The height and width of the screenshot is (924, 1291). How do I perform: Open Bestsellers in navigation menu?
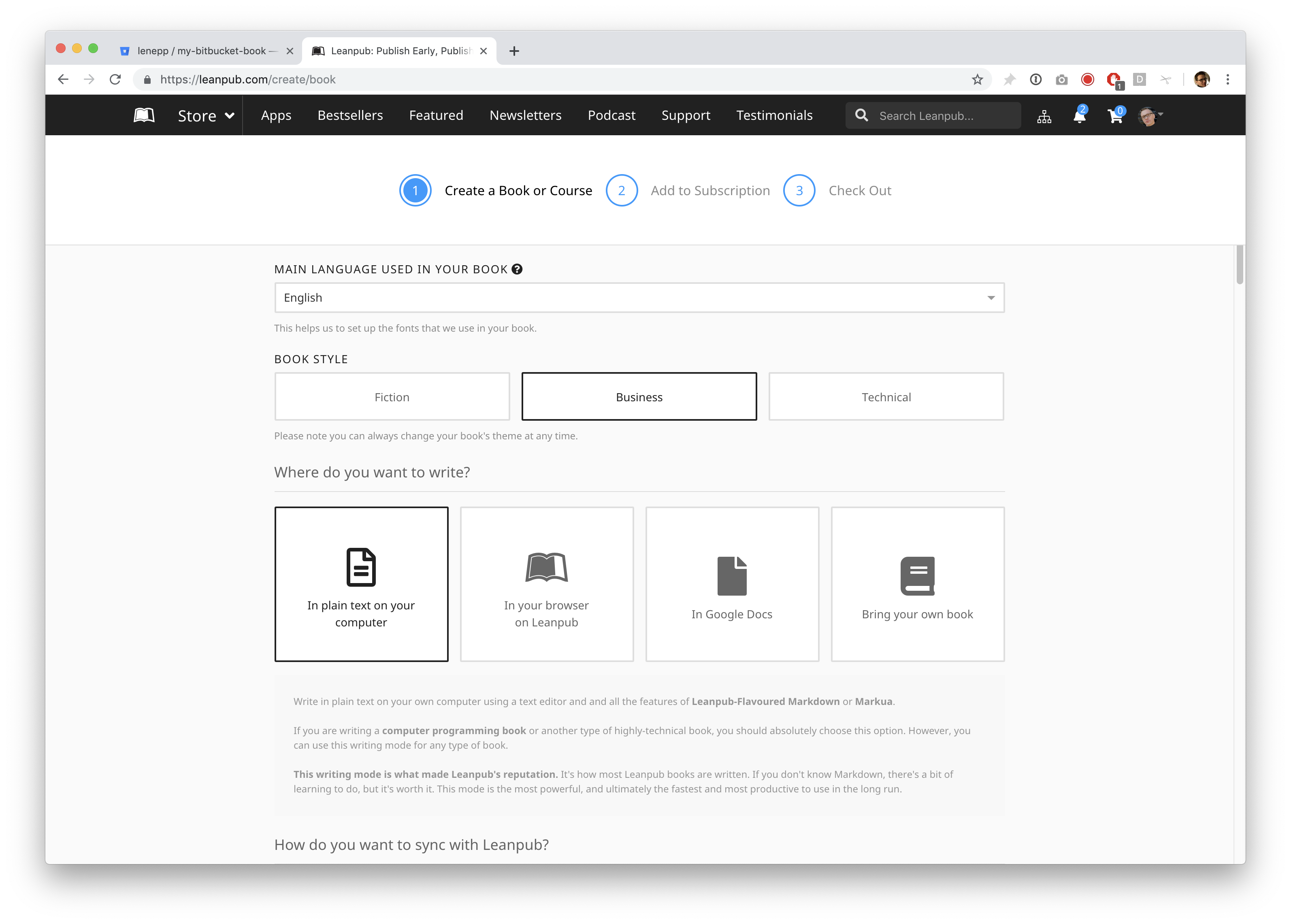click(350, 115)
